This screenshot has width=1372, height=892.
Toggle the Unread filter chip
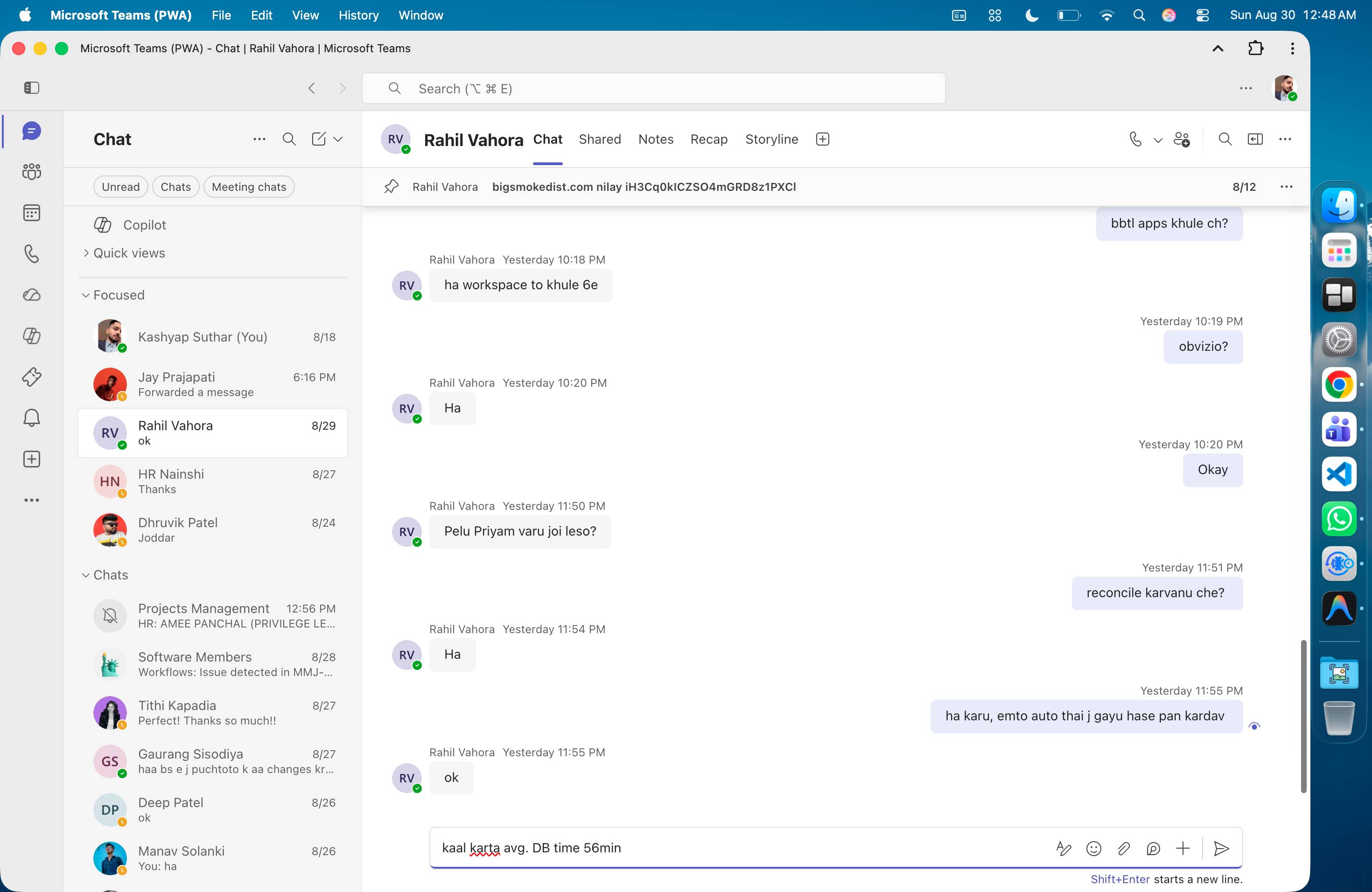[x=120, y=187]
